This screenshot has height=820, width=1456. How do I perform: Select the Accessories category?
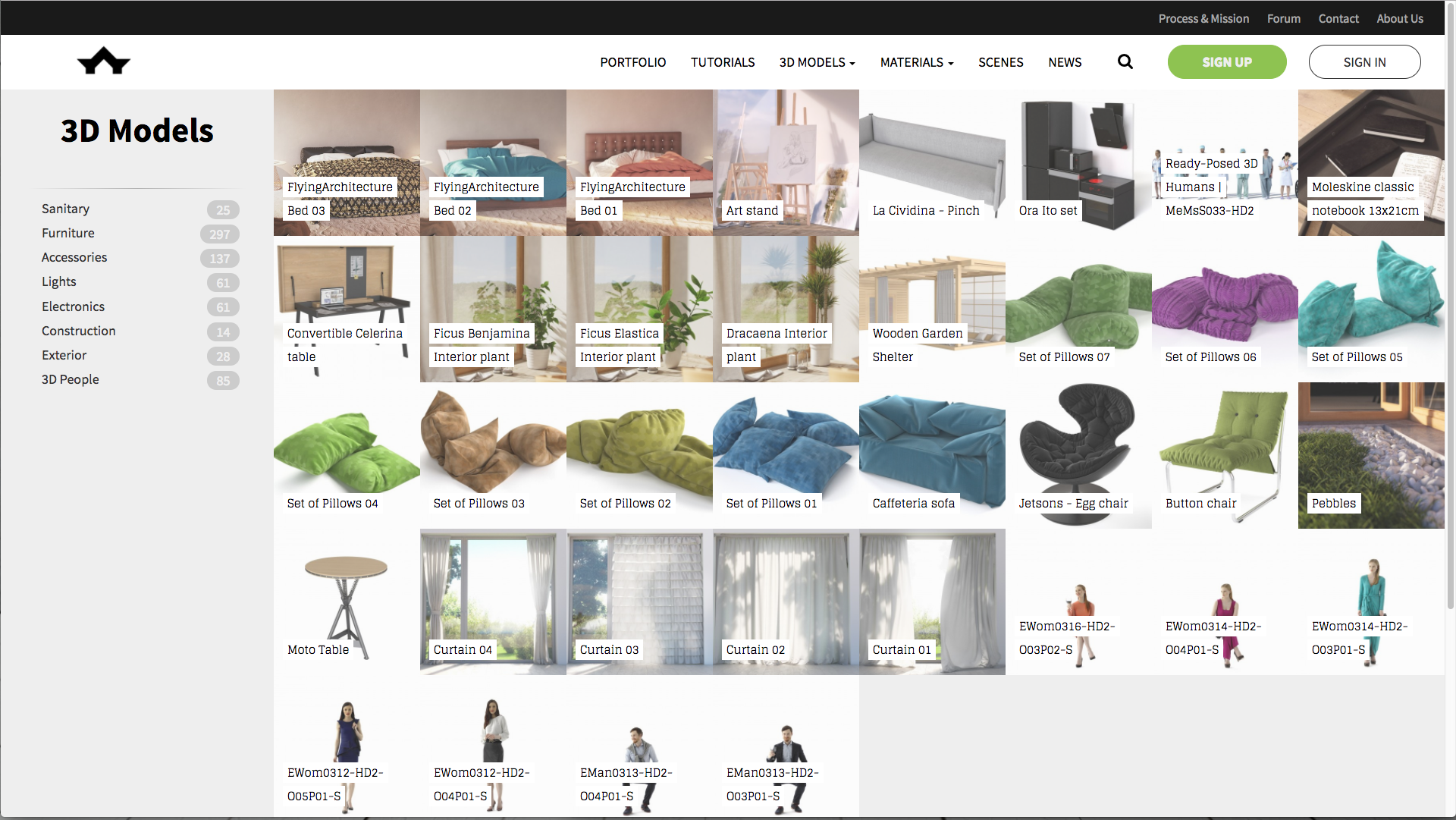click(74, 257)
